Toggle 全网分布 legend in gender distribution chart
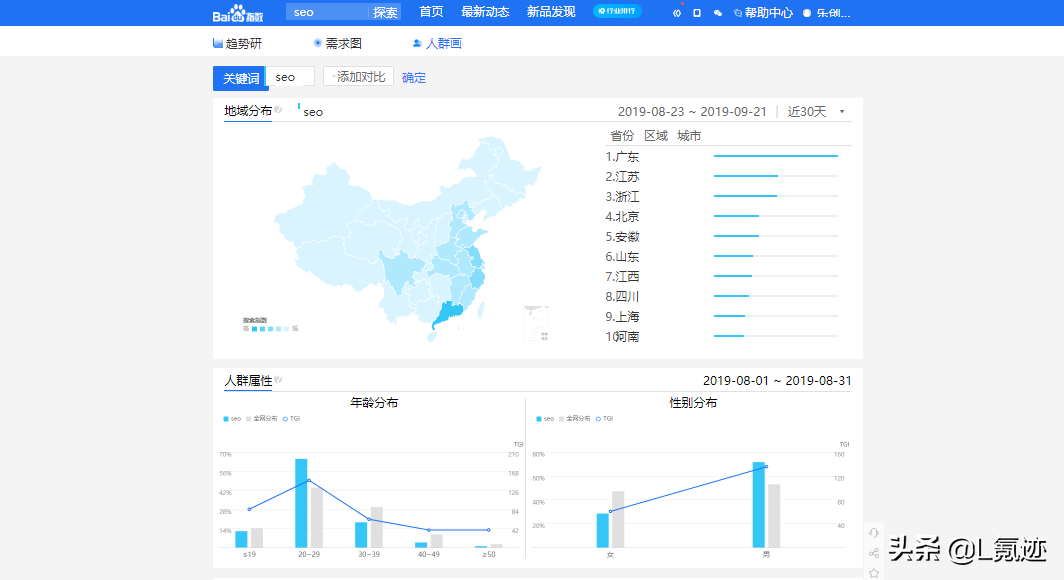The image size is (1064, 580). (x=573, y=419)
